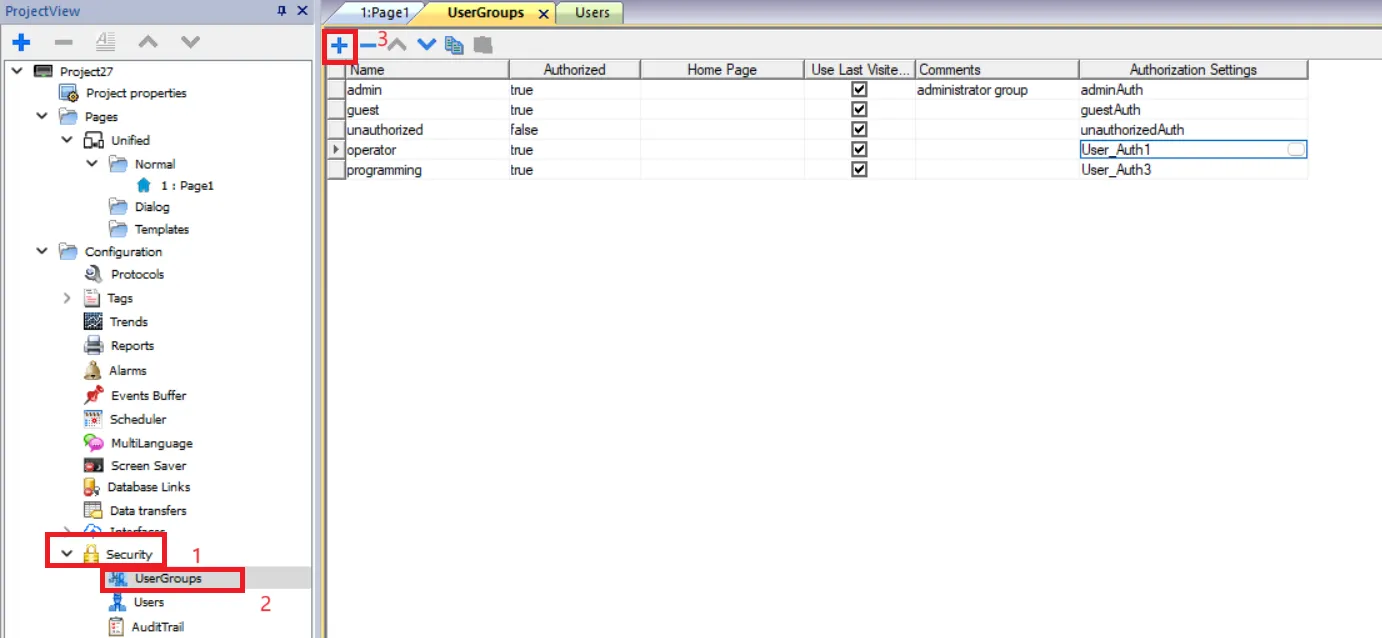This screenshot has width=1382, height=638.
Task: Click the unauthorizedAuth cell
Action: (x=1193, y=130)
